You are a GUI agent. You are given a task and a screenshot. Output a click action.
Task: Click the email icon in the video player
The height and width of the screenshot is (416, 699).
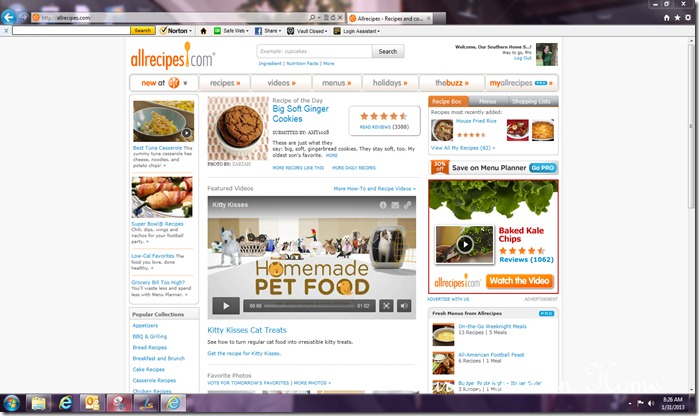[395, 205]
